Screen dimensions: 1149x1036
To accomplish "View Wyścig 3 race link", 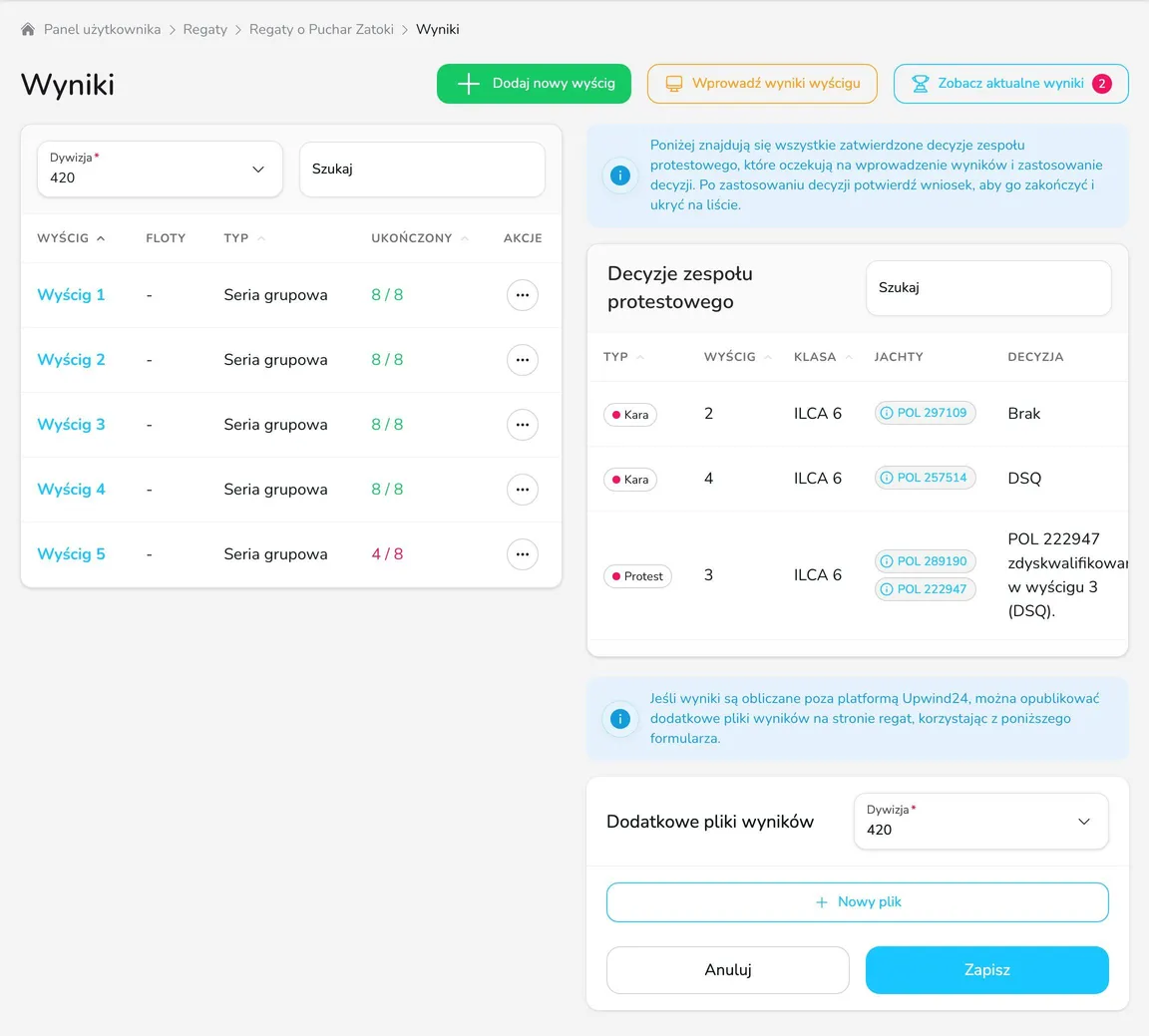I will click(x=71, y=425).
